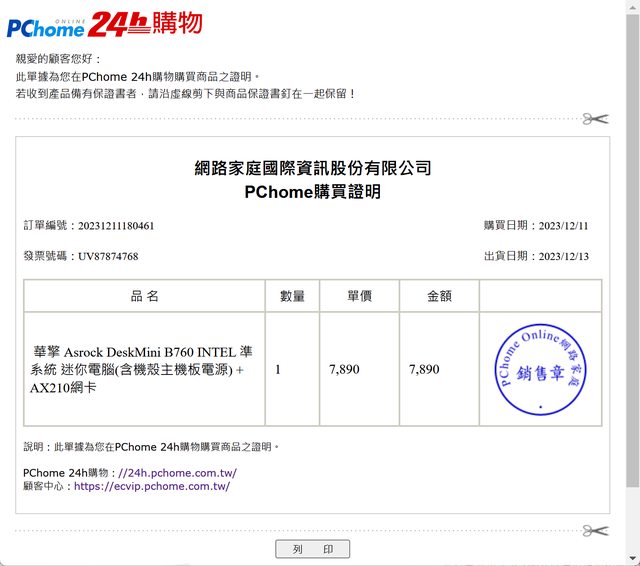Image resolution: width=640 pixels, height=566 pixels.
Task: Click the scrollbar down arrow
Action: (631, 558)
